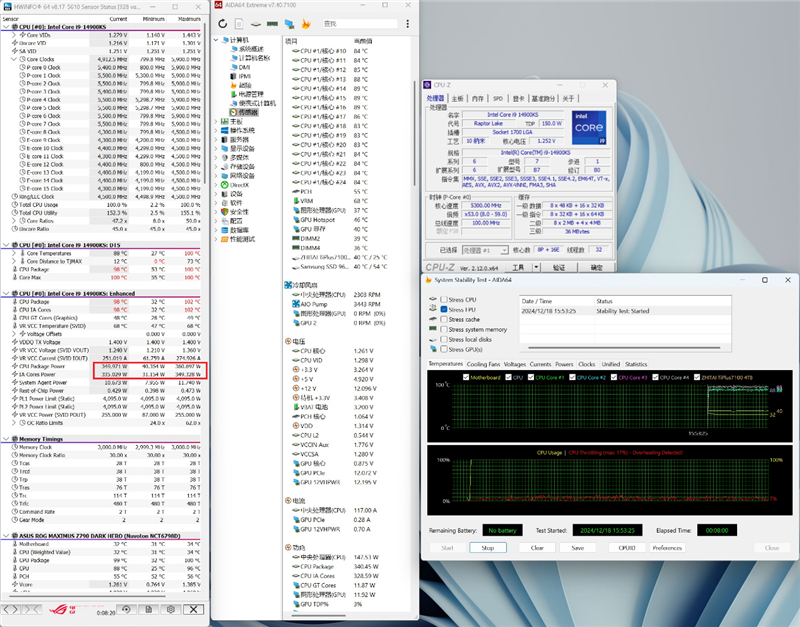Screen dimensions: 800x627
Task: Select the 电源管理 item in AIDA64 tree
Action: pos(246,94)
